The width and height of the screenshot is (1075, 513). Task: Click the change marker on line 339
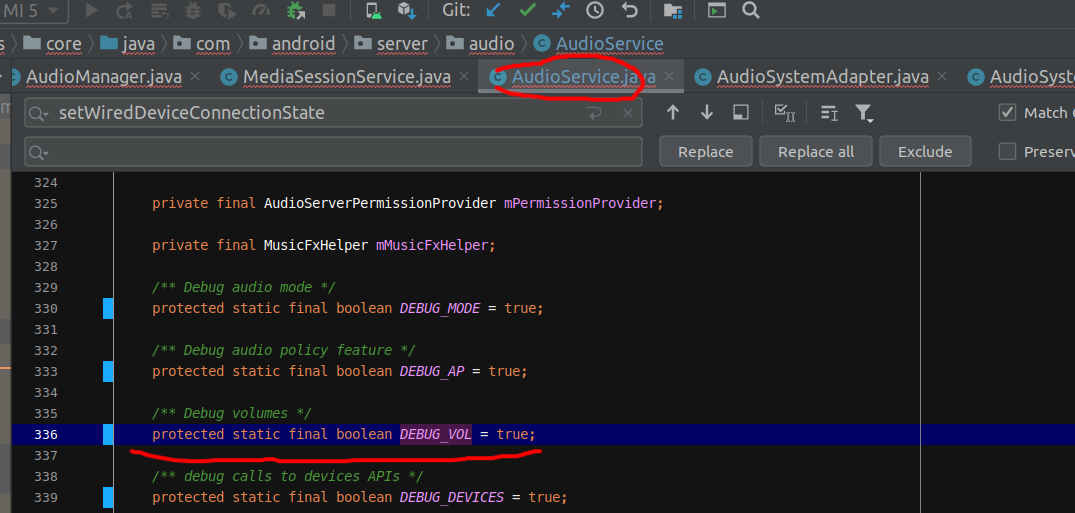108,497
